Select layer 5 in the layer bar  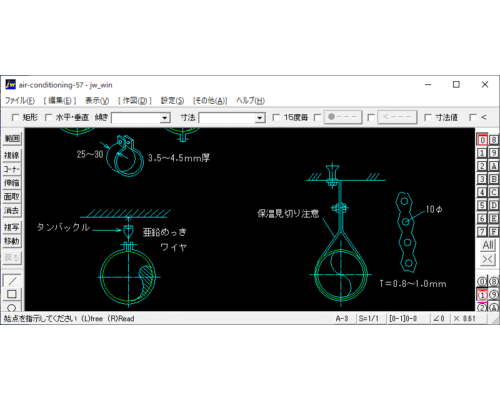click(482, 205)
